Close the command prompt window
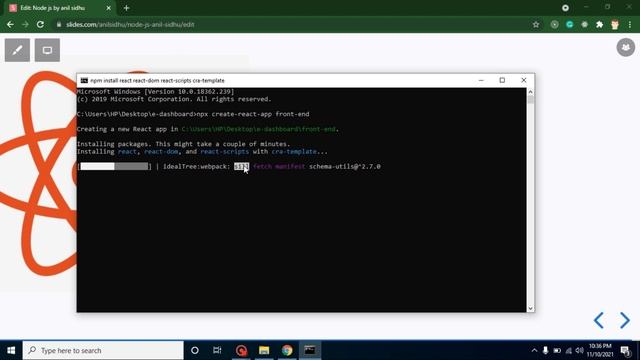This screenshot has width=640, height=360. [524, 80]
